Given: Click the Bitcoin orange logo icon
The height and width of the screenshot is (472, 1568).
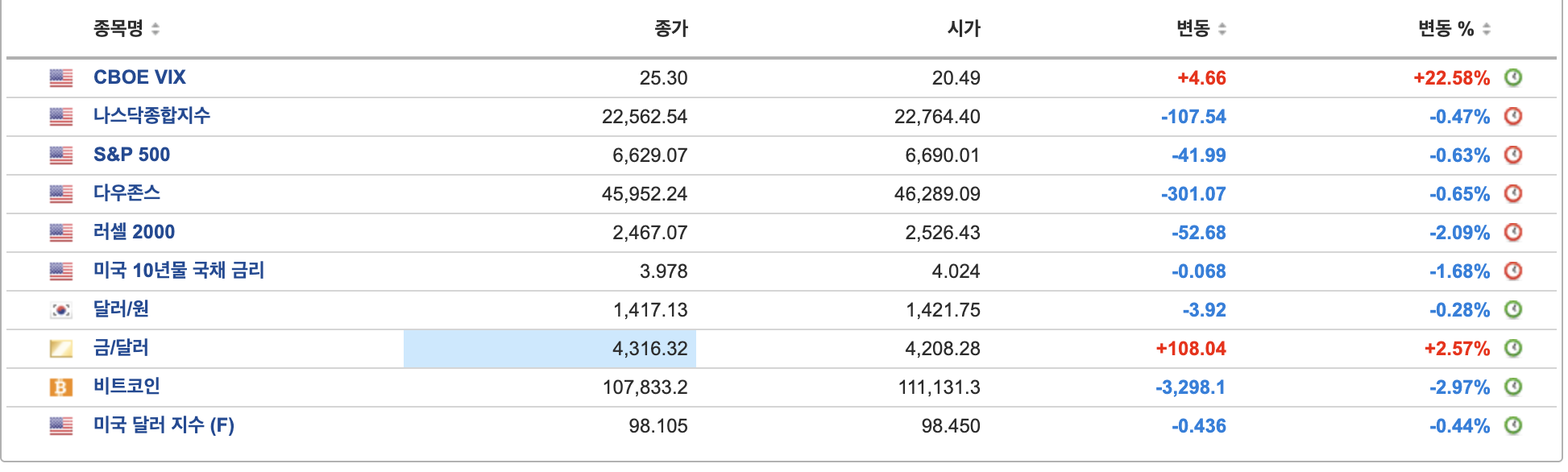Looking at the screenshot, I should pos(61,387).
